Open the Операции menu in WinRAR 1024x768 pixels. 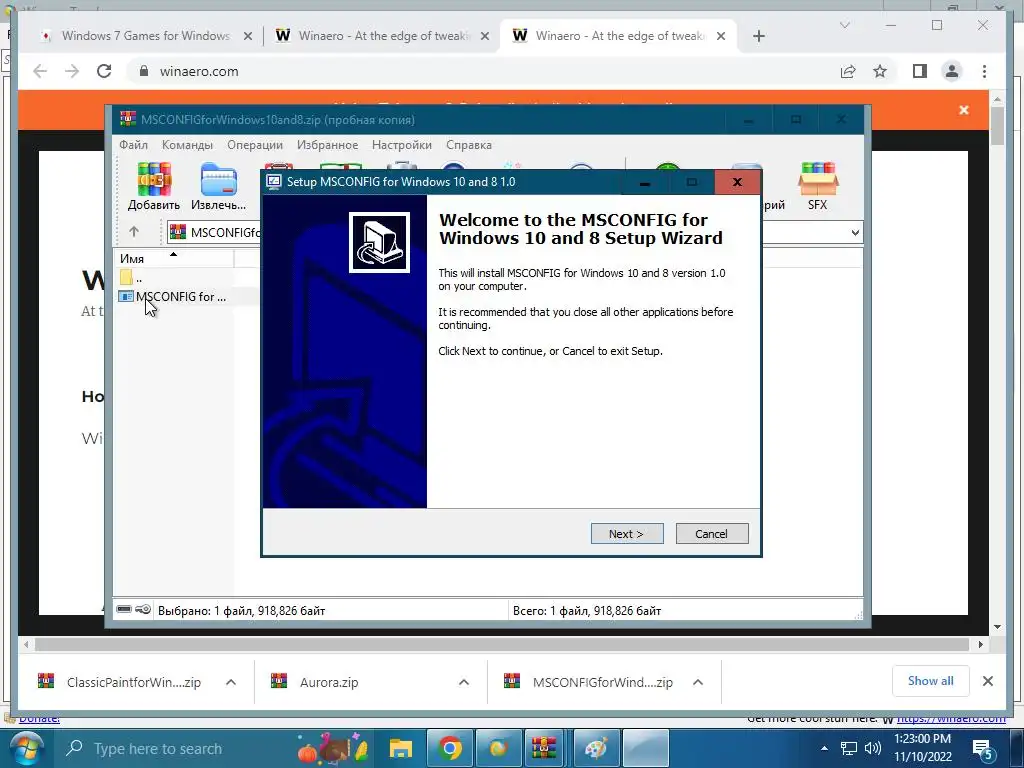255,145
